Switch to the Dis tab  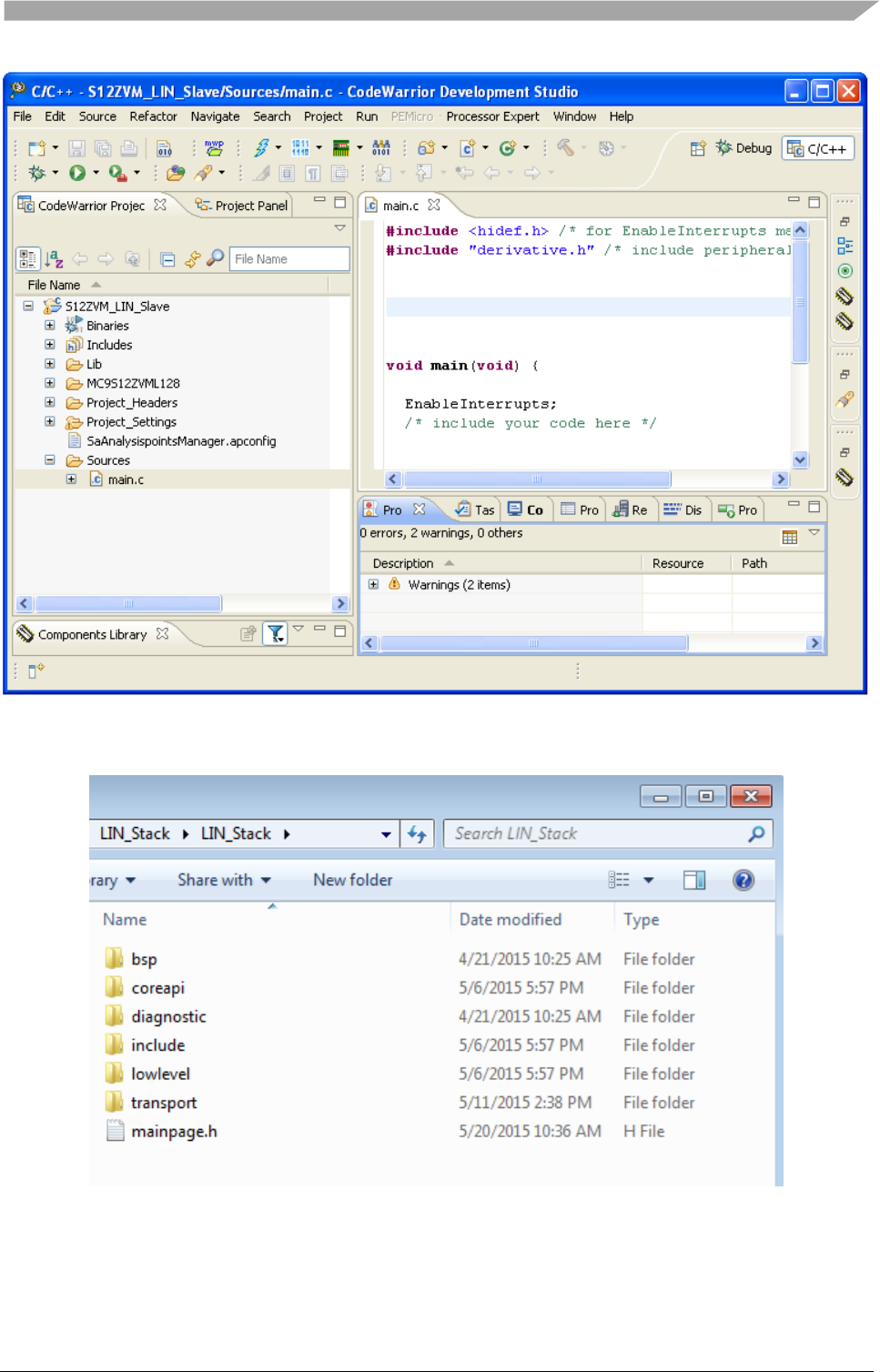pyautogui.click(x=683, y=509)
